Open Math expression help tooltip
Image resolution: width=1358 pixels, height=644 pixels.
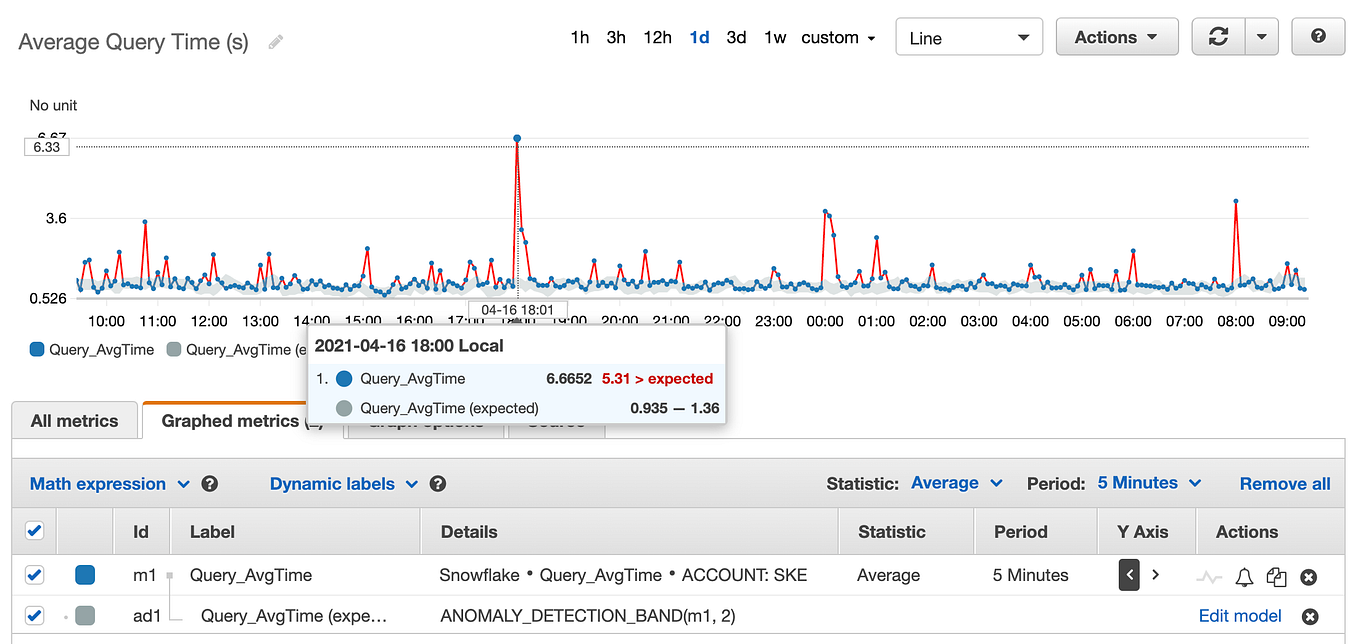[209, 483]
